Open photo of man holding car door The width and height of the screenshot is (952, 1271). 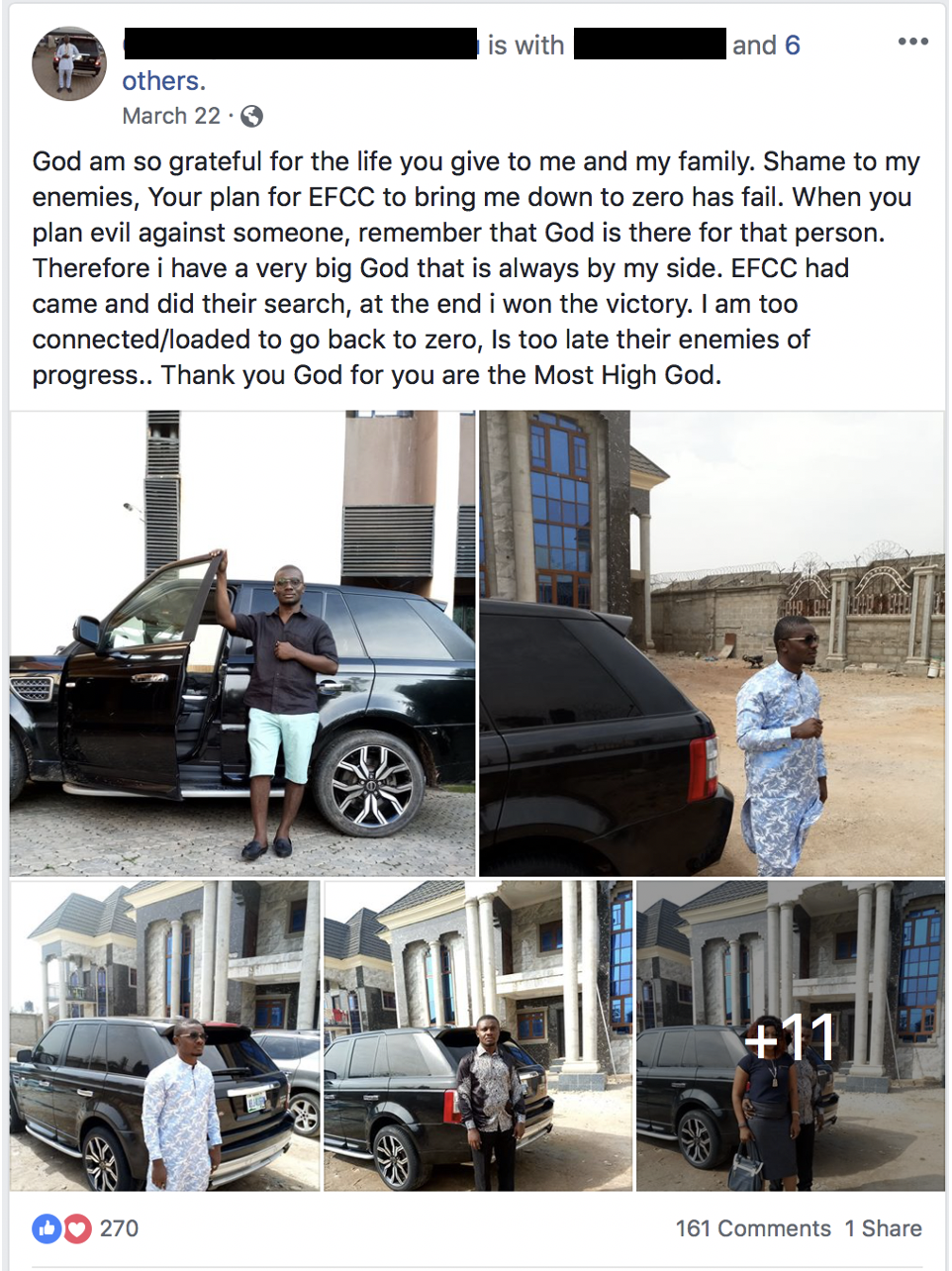pos(242,643)
